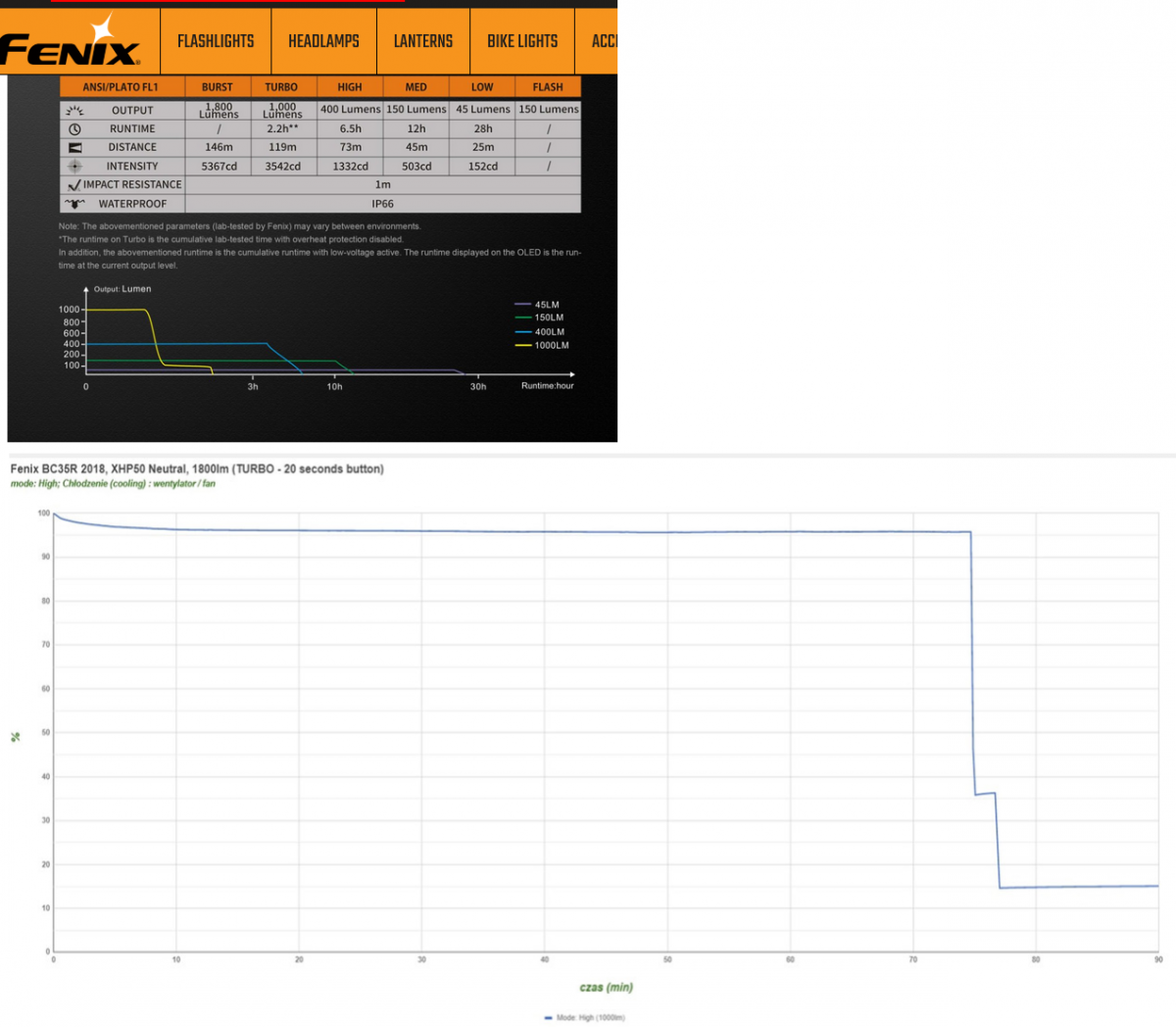Click the 1,800 Lumens burst output cell
The width and height of the screenshot is (1176, 1027).
pos(219,111)
